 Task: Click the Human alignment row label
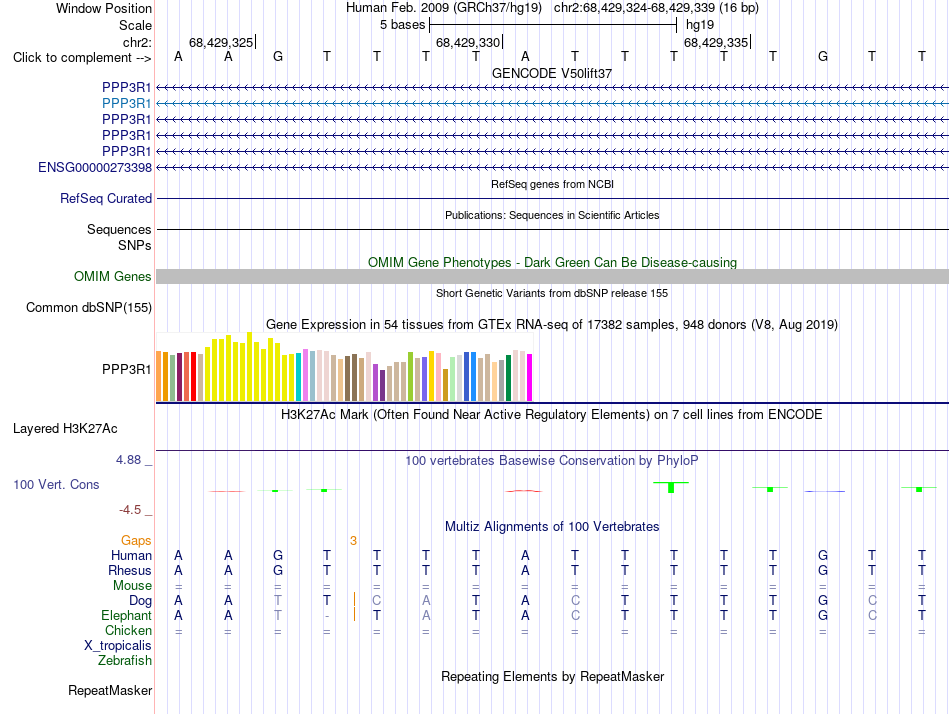point(131,556)
